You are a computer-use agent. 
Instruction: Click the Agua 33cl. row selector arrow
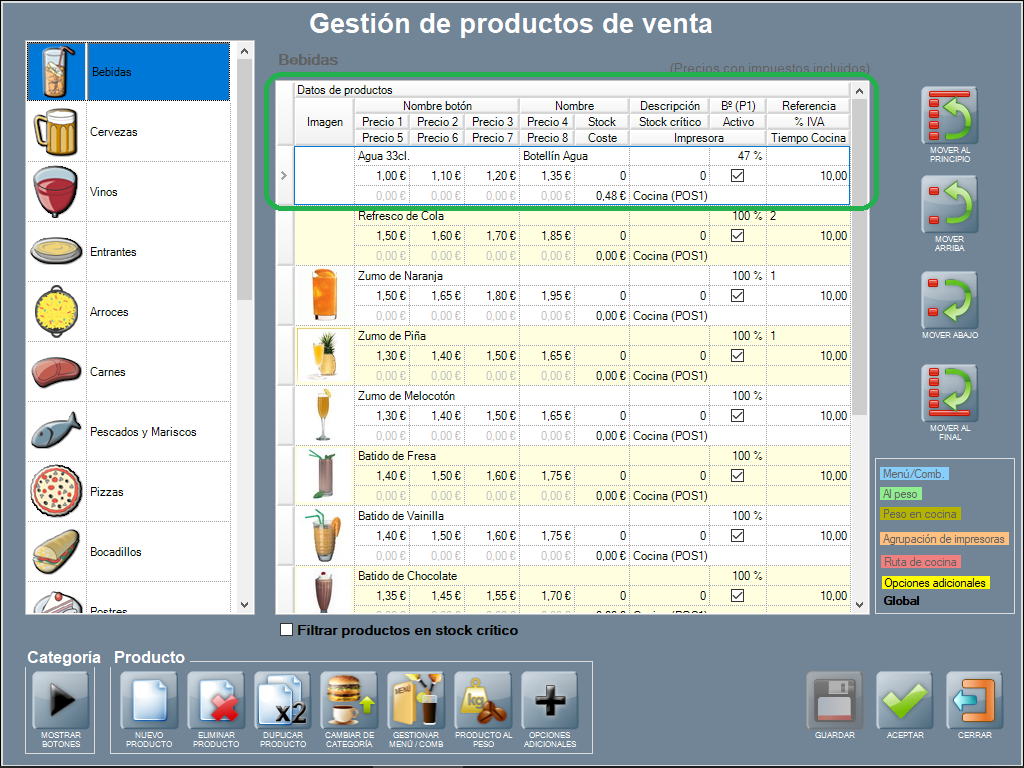tap(284, 176)
